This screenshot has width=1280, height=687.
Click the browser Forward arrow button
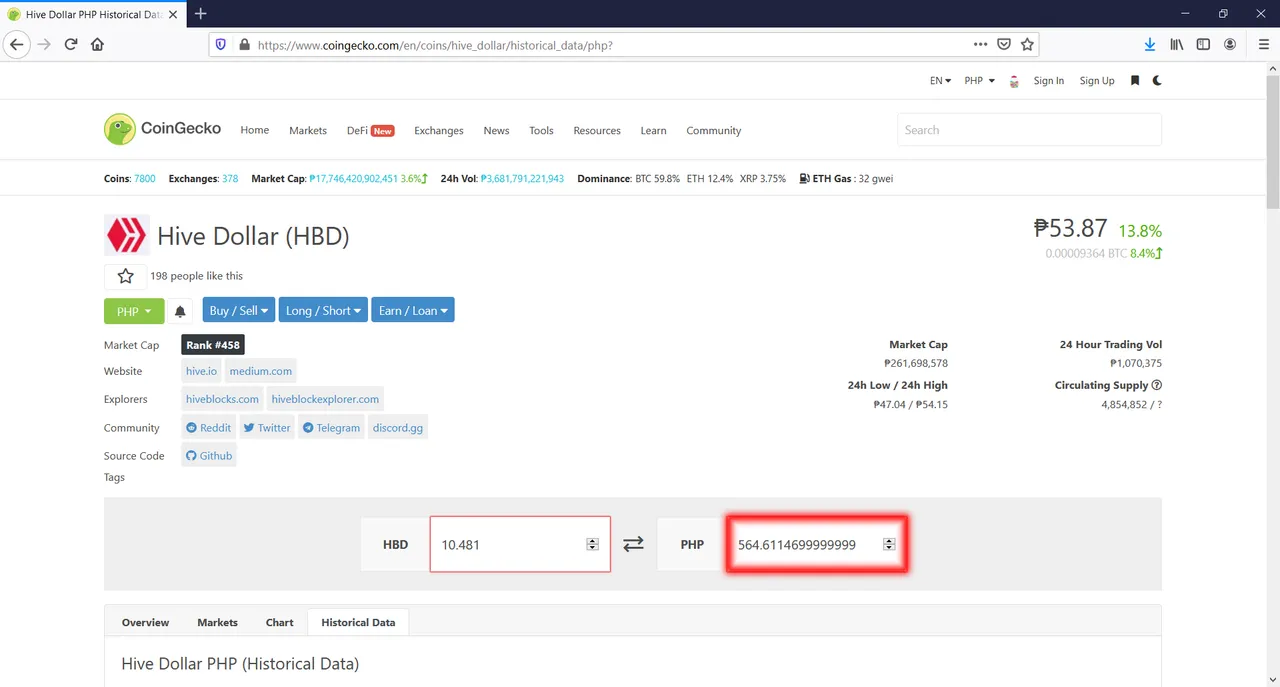pos(44,44)
